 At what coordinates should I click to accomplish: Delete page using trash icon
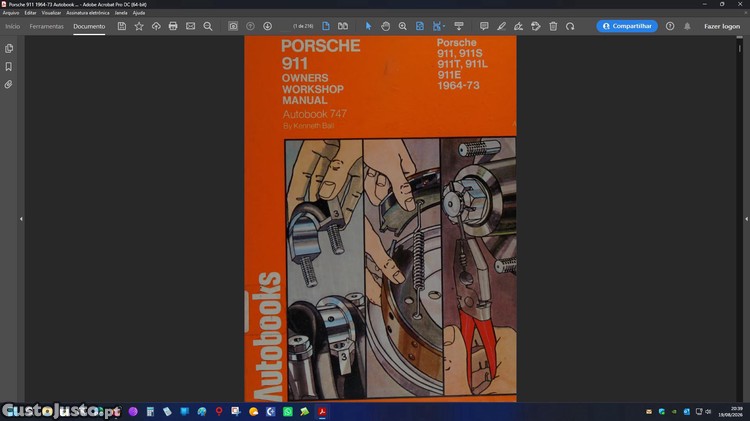tap(553, 26)
